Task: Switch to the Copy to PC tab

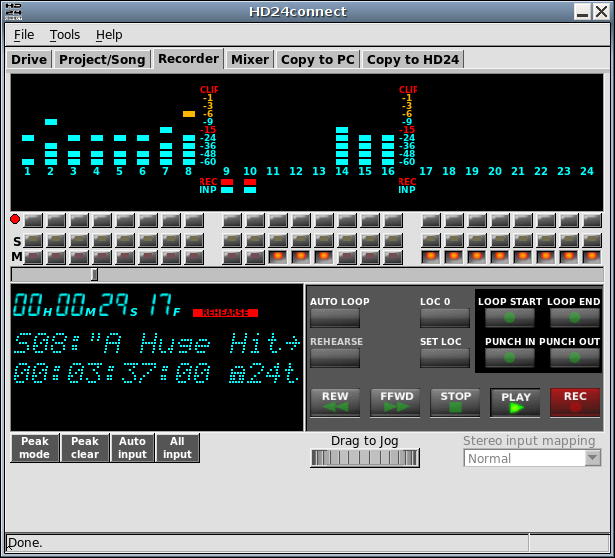Action: tap(318, 59)
